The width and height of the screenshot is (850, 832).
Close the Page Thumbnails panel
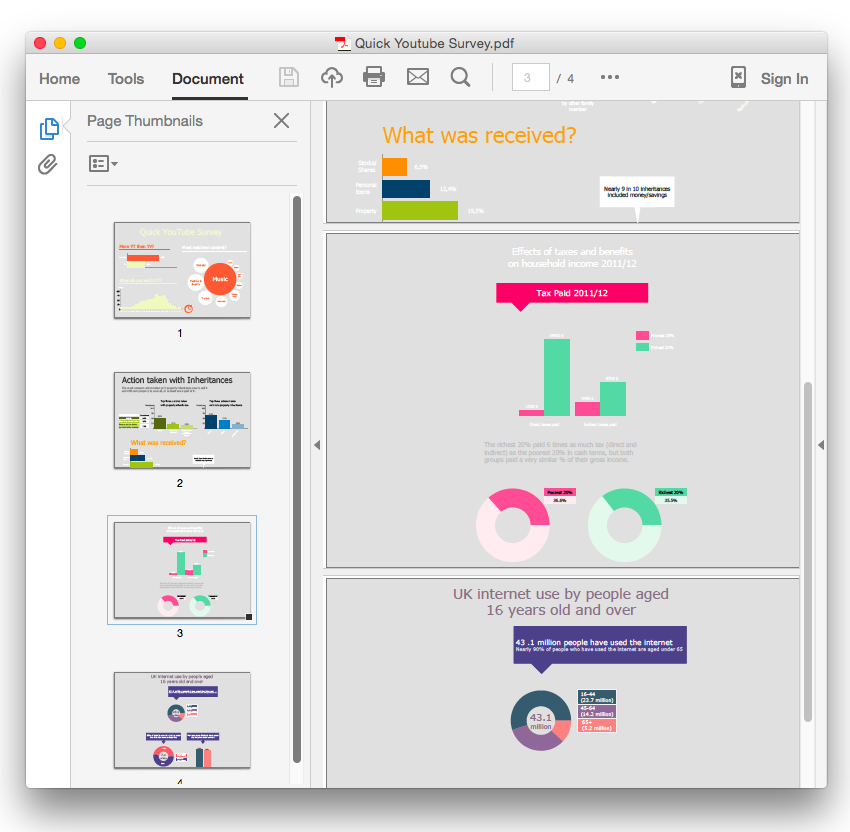[x=281, y=120]
